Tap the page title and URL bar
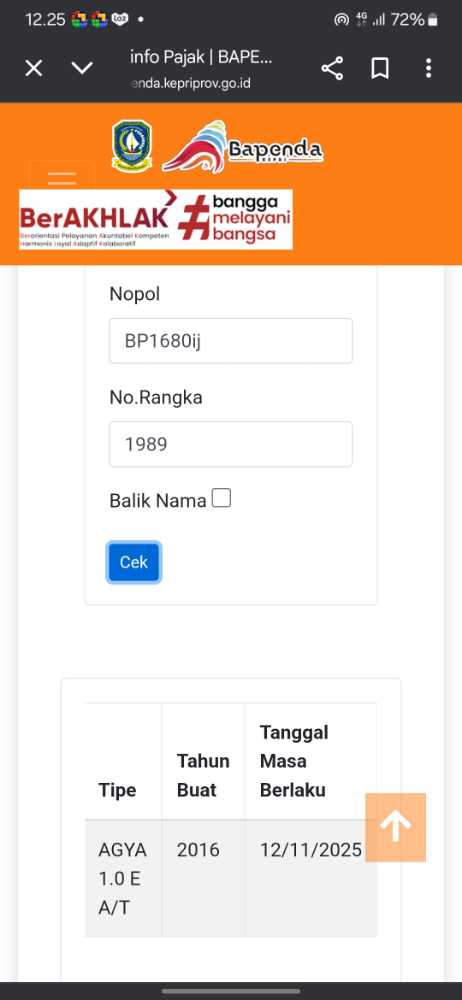Image resolution: width=462 pixels, height=1000 pixels. coord(201,69)
